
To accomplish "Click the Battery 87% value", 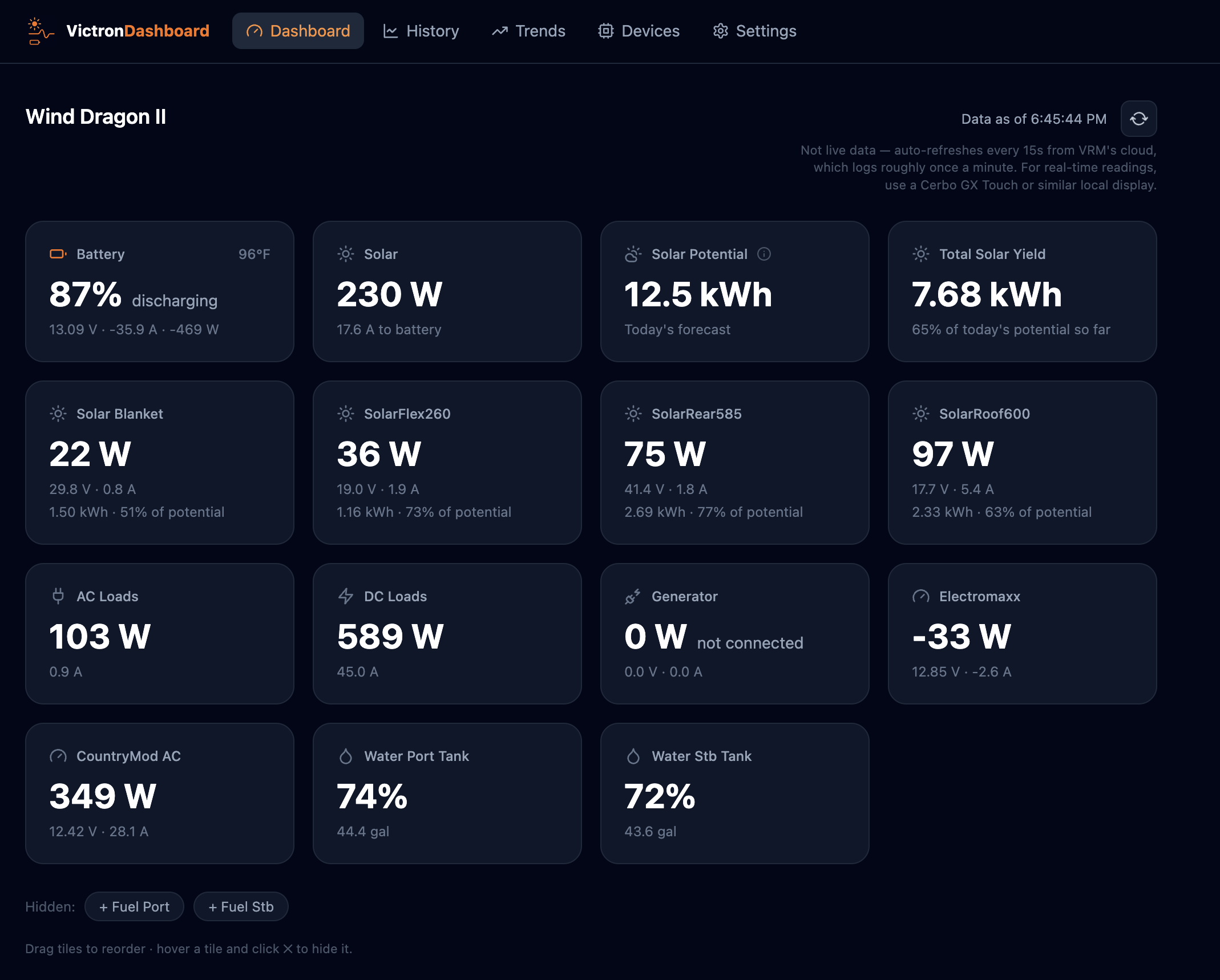I will click(x=86, y=294).
